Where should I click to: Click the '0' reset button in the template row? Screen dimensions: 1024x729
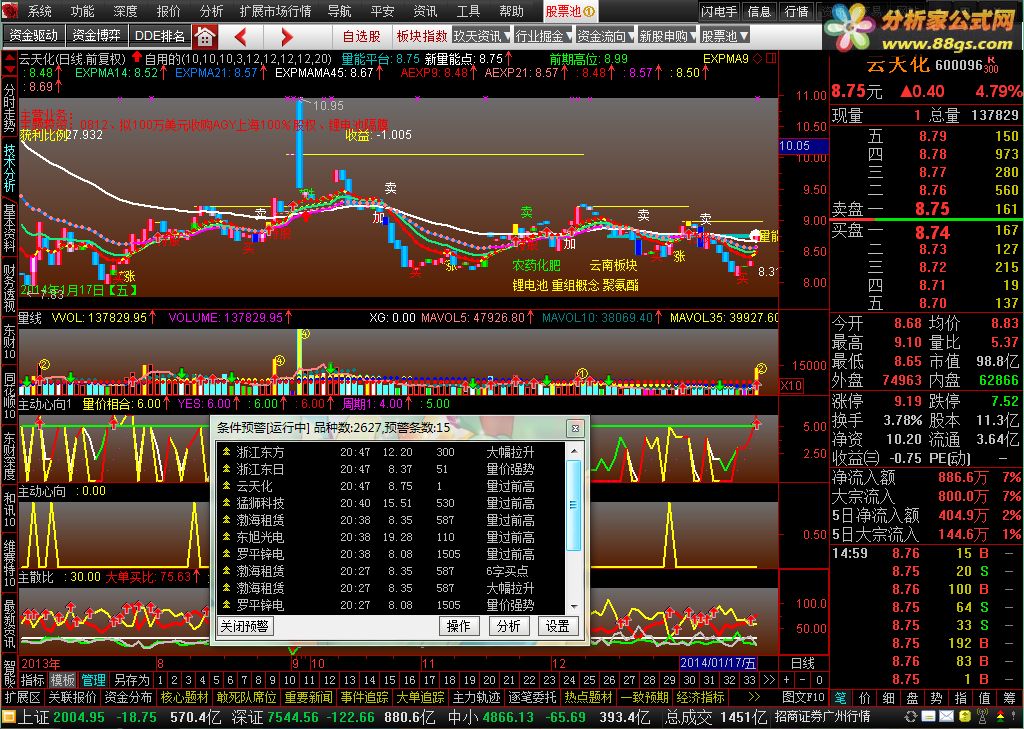(x=820, y=679)
